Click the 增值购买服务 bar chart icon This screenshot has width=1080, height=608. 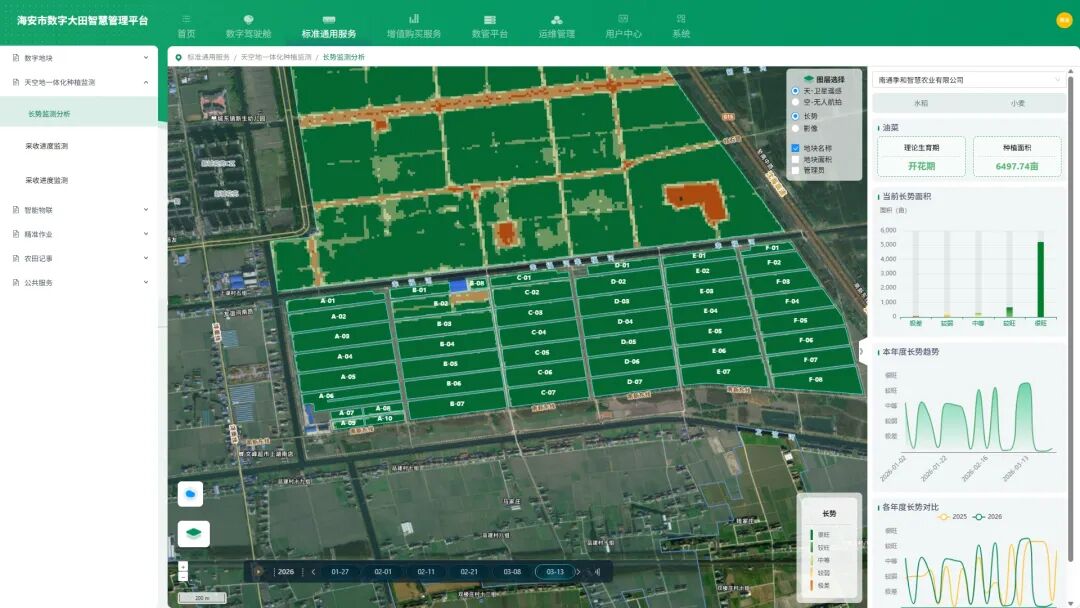414,19
